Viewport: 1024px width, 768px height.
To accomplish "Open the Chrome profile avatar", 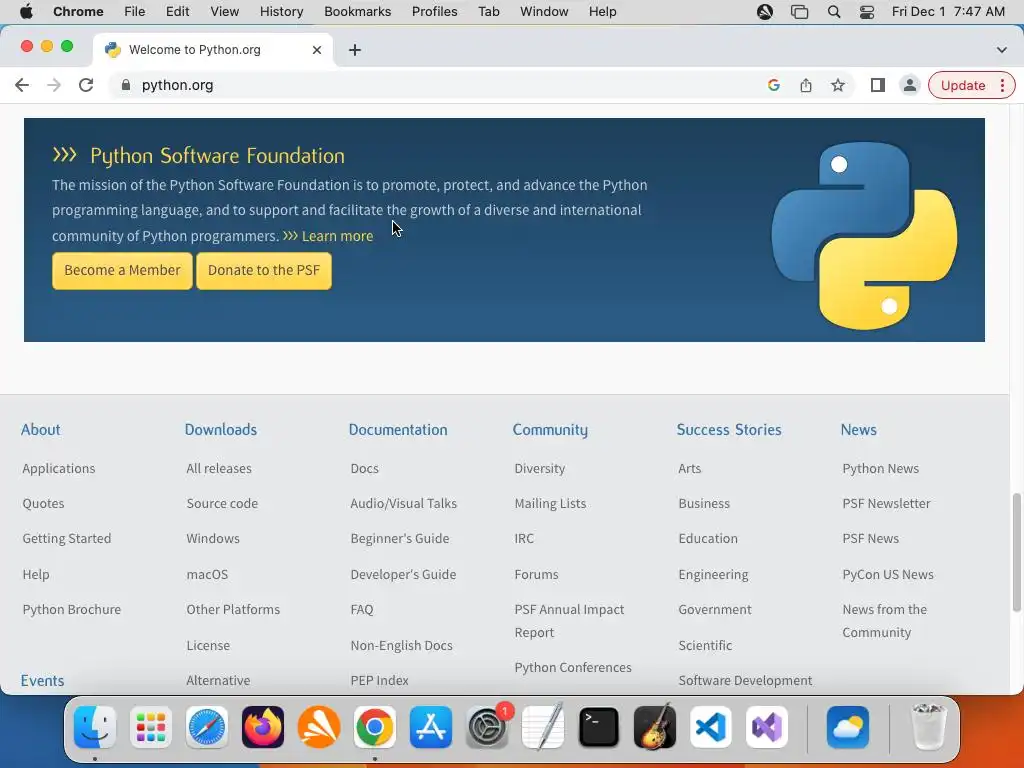I will (x=909, y=86).
